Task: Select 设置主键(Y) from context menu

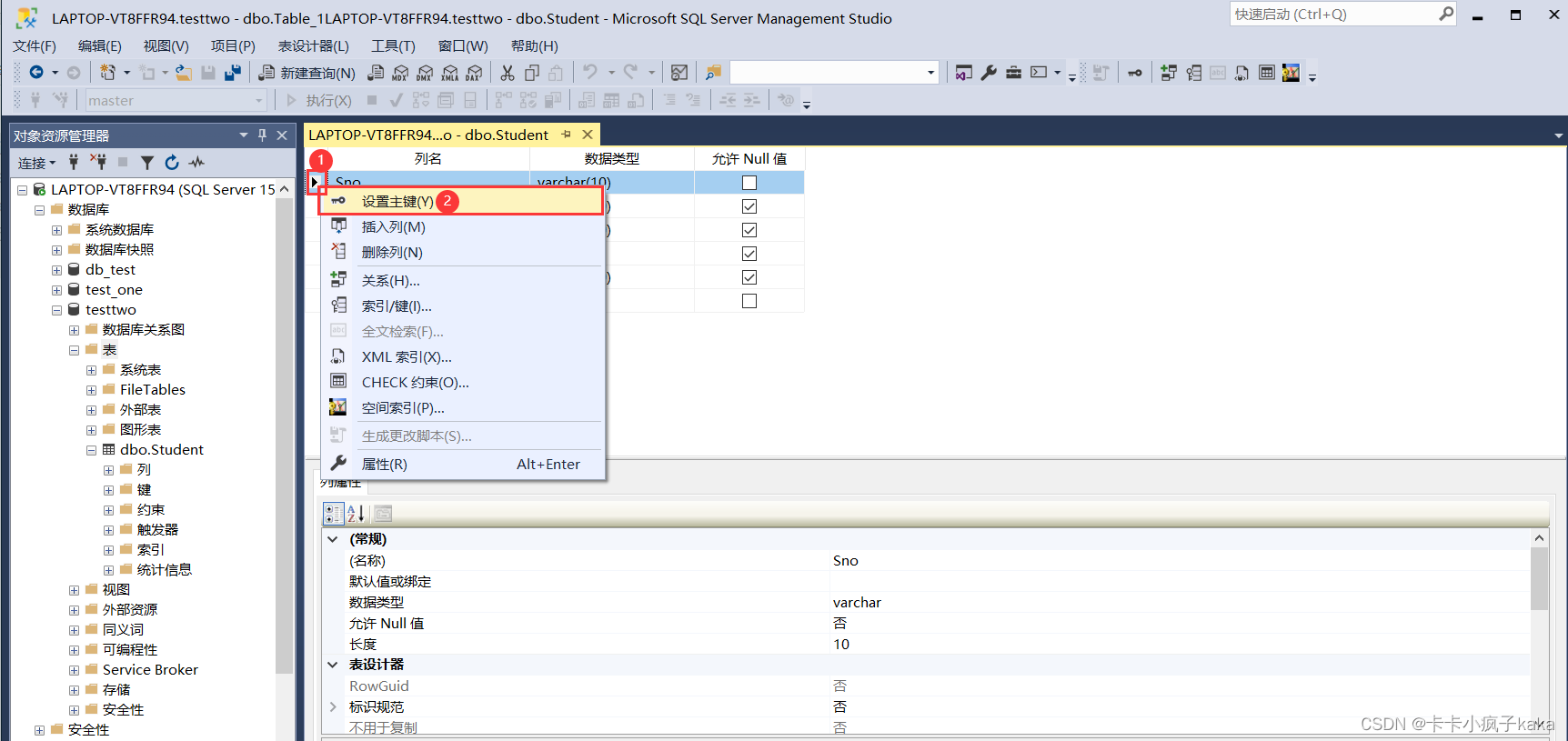Action: click(x=461, y=201)
